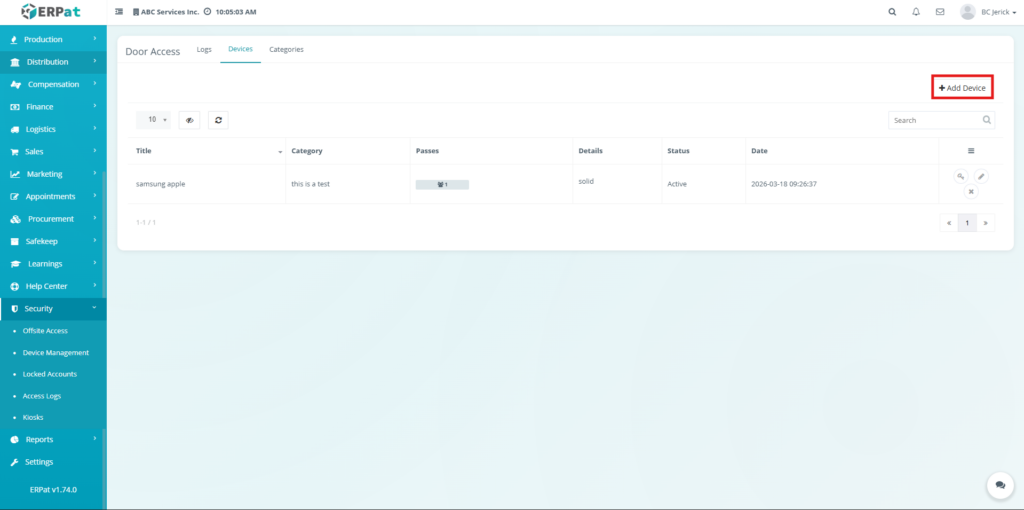Delete the samsung apple device row
Image resolution: width=1024 pixels, height=510 pixels.
(970, 191)
